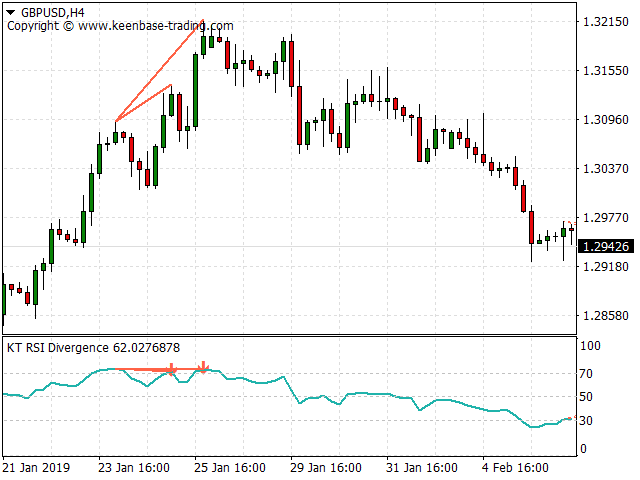Click the keenbase-trading.com copyright text
Screen dimensions: 640x480
120,26
